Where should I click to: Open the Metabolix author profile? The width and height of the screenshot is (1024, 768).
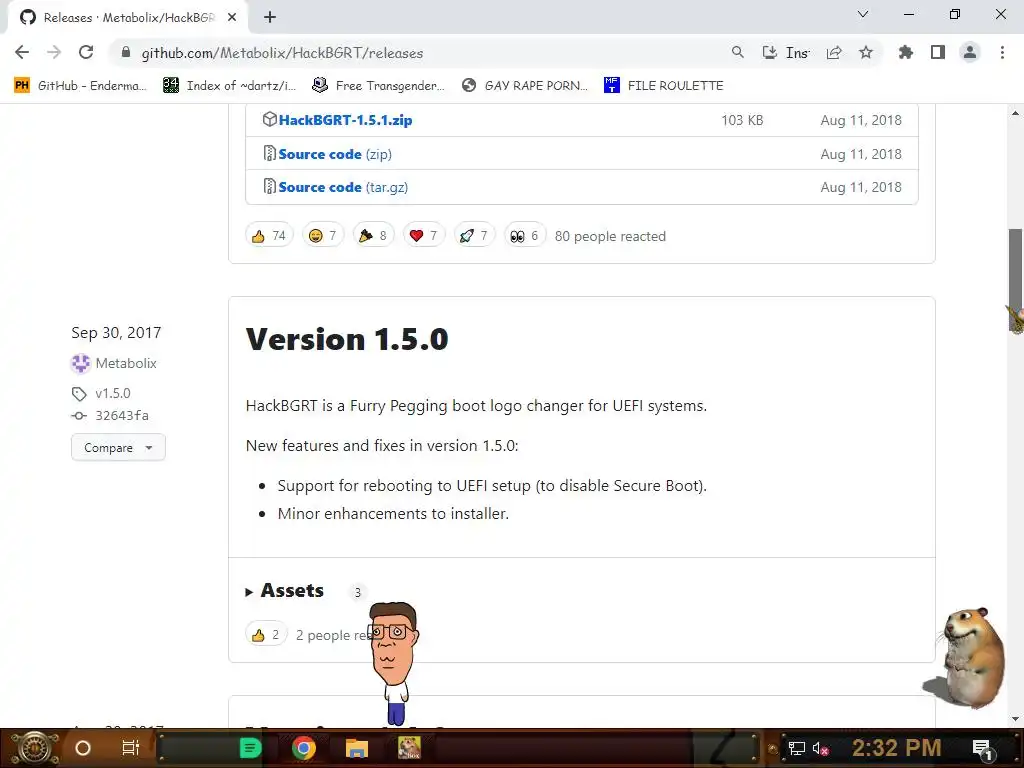pos(126,363)
